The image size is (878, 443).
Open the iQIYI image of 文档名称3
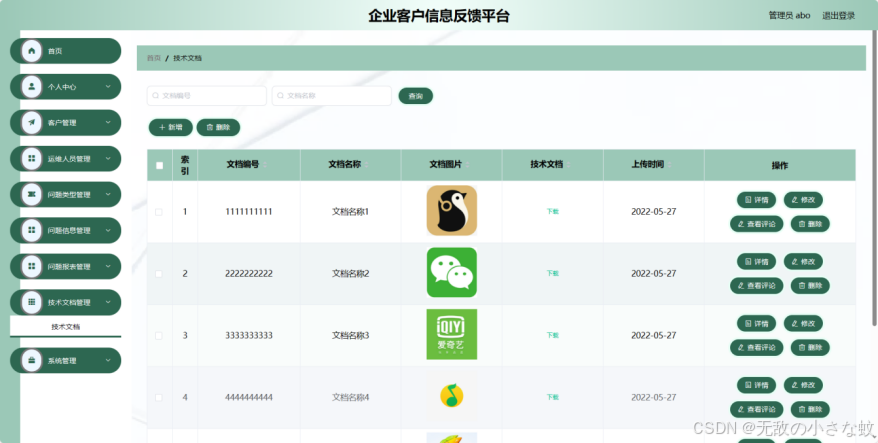tap(451, 334)
